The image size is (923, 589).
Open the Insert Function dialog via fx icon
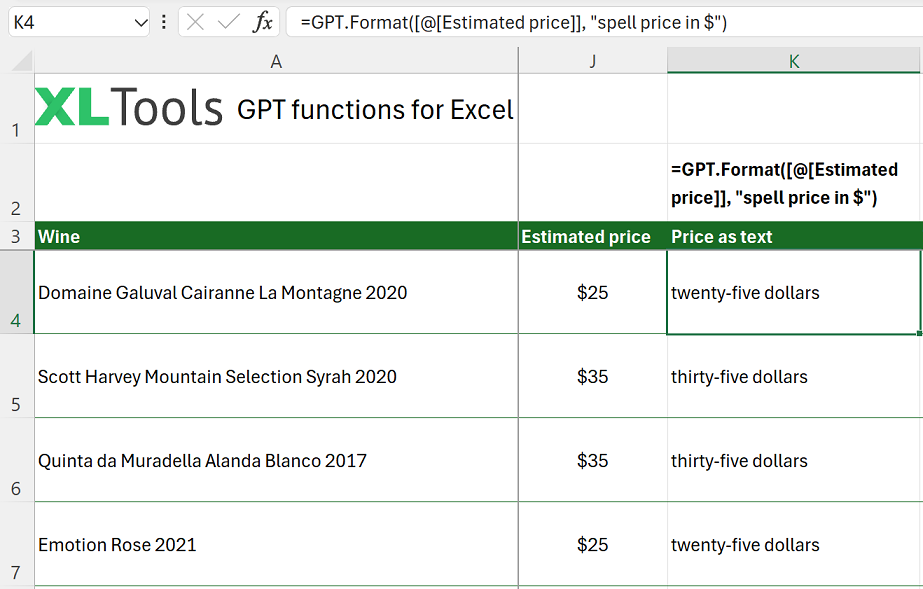(263, 21)
